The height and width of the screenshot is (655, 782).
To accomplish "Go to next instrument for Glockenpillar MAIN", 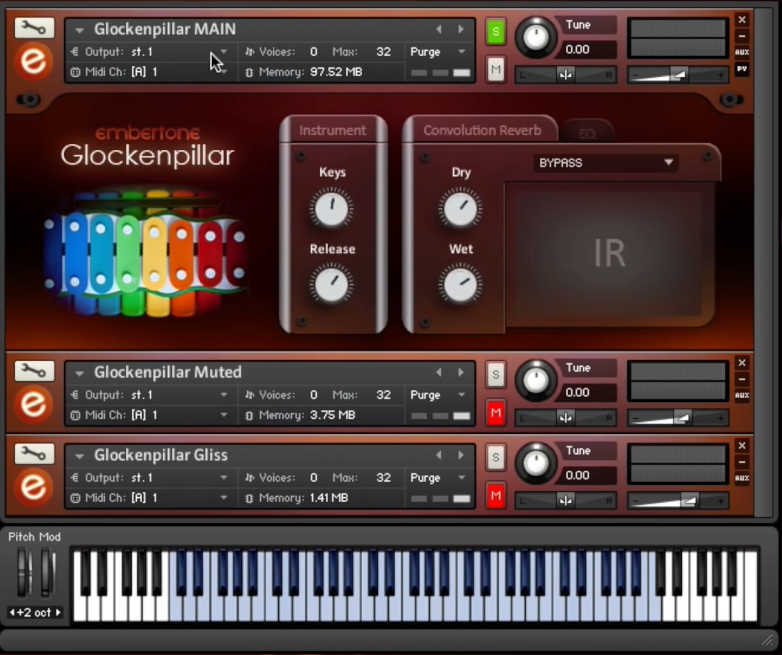I will click(461, 29).
